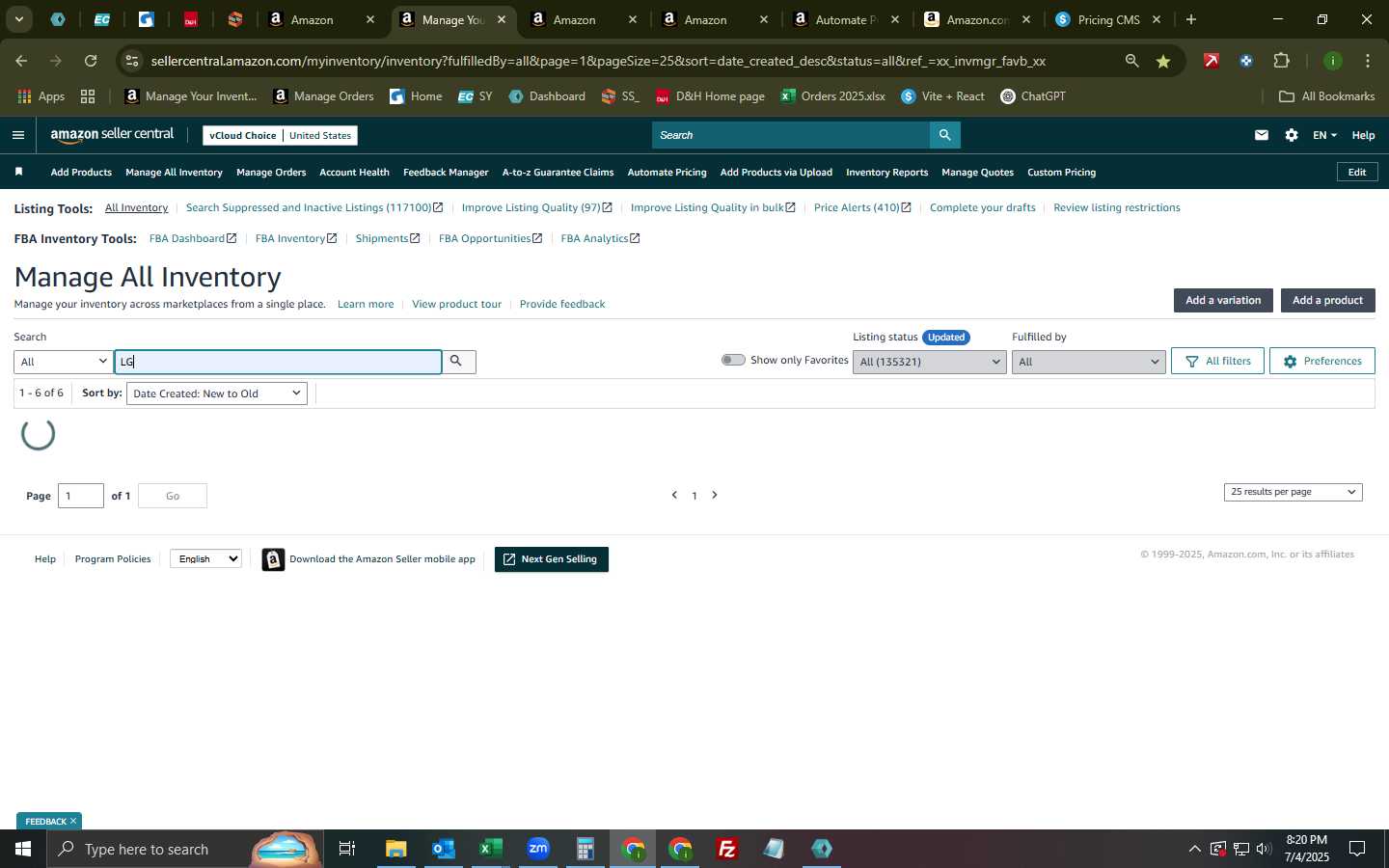
Task: Open Outlook from the taskbar
Action: [x=444, y=849]
